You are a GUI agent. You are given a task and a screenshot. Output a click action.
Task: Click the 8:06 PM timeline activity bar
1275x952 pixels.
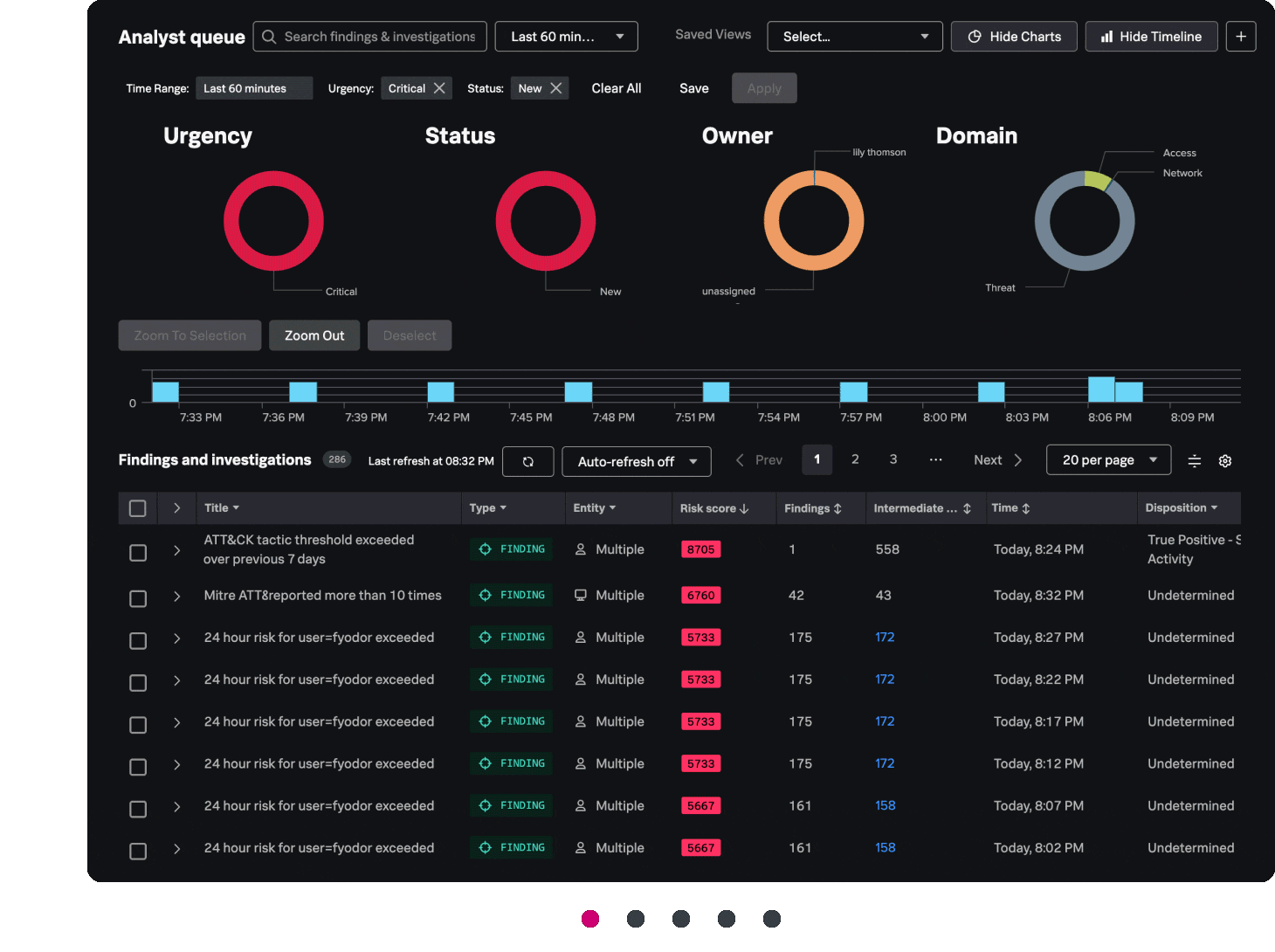(x=1101, y=389)
